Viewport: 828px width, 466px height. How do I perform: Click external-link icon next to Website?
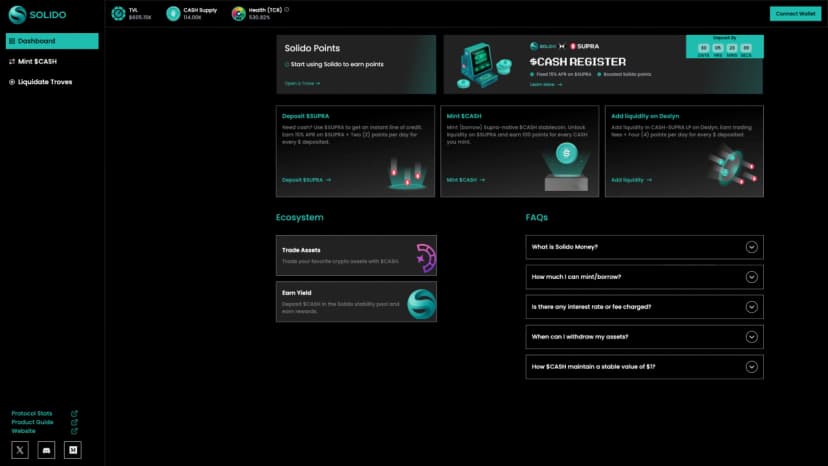(x=74, y=431)
